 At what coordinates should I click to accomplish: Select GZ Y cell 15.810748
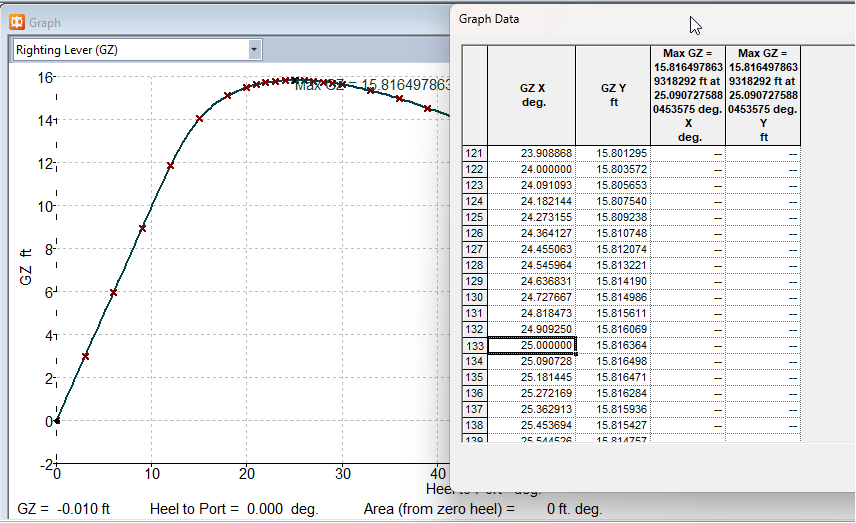(x=613, y=234)
